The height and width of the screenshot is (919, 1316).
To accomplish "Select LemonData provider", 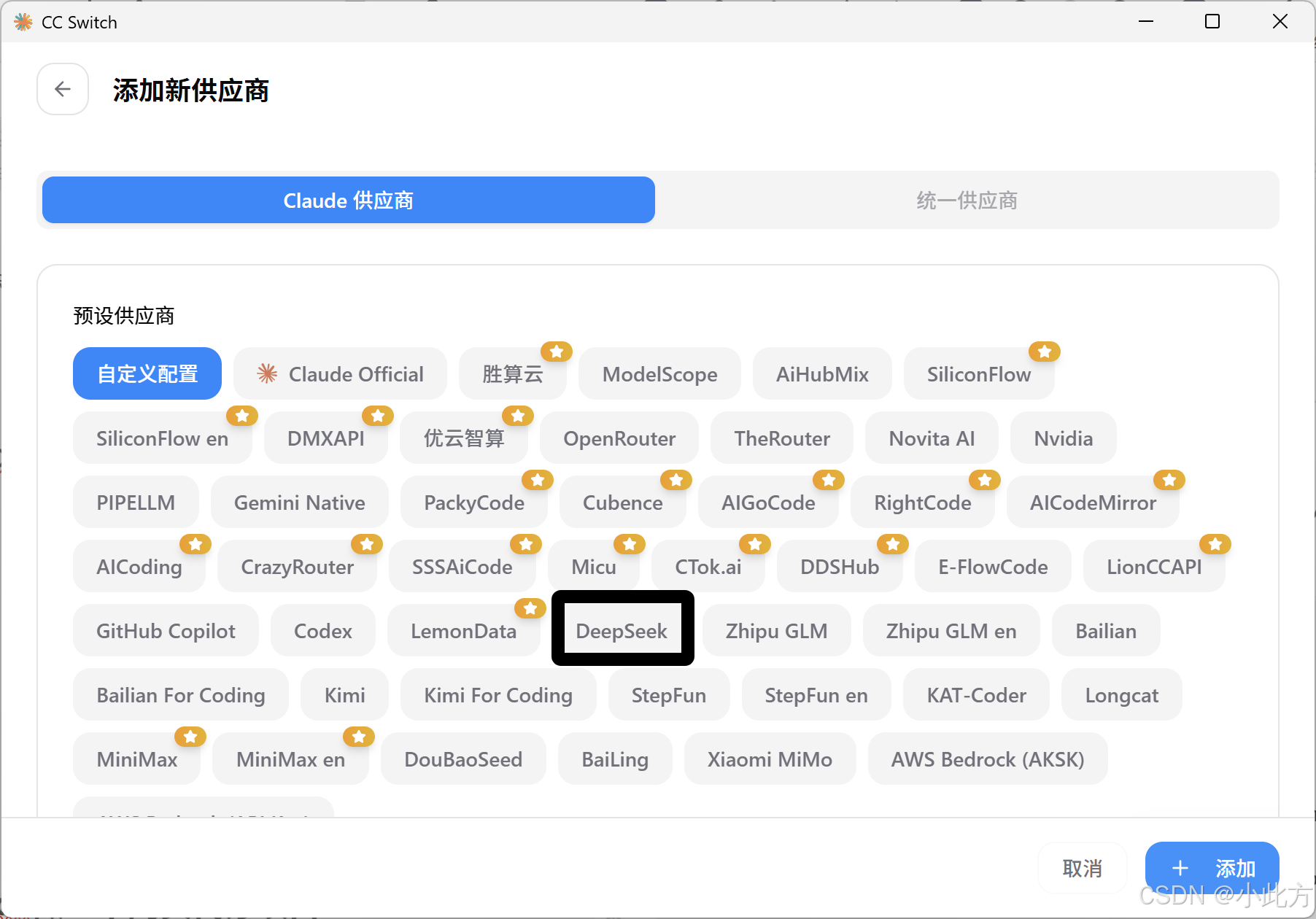I will tap(464, 630).
